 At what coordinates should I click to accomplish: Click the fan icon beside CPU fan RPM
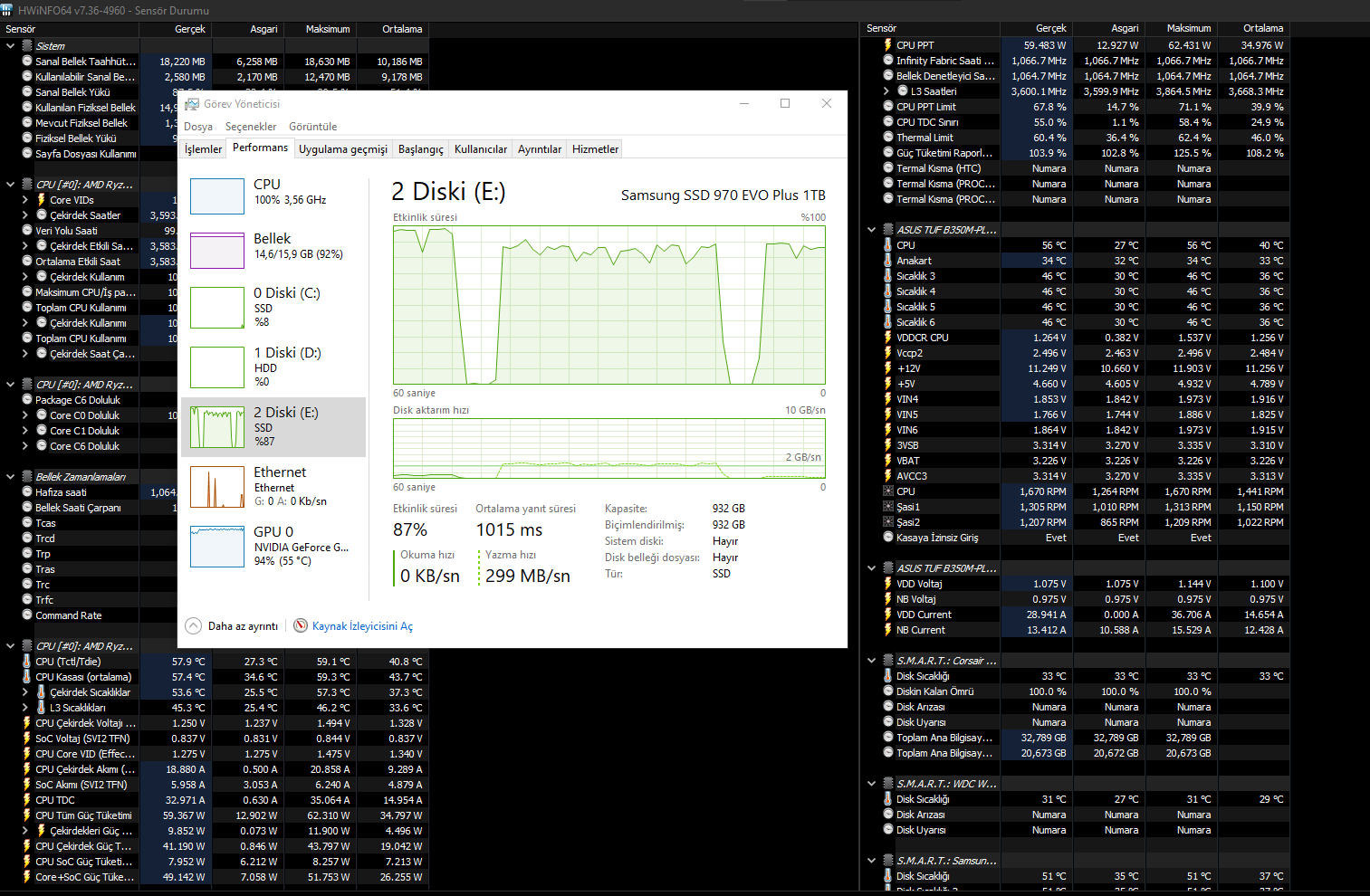pos(888,491)
